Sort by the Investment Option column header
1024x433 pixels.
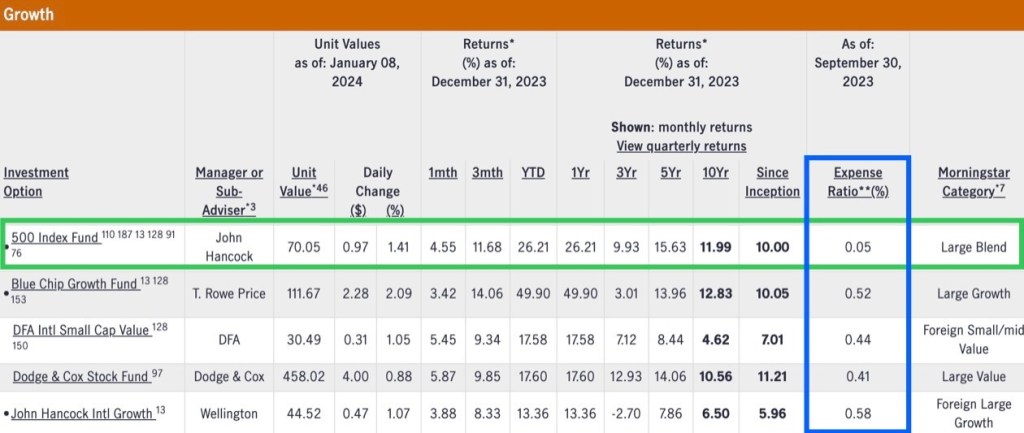pyautogui.click(x=36, y=182)
